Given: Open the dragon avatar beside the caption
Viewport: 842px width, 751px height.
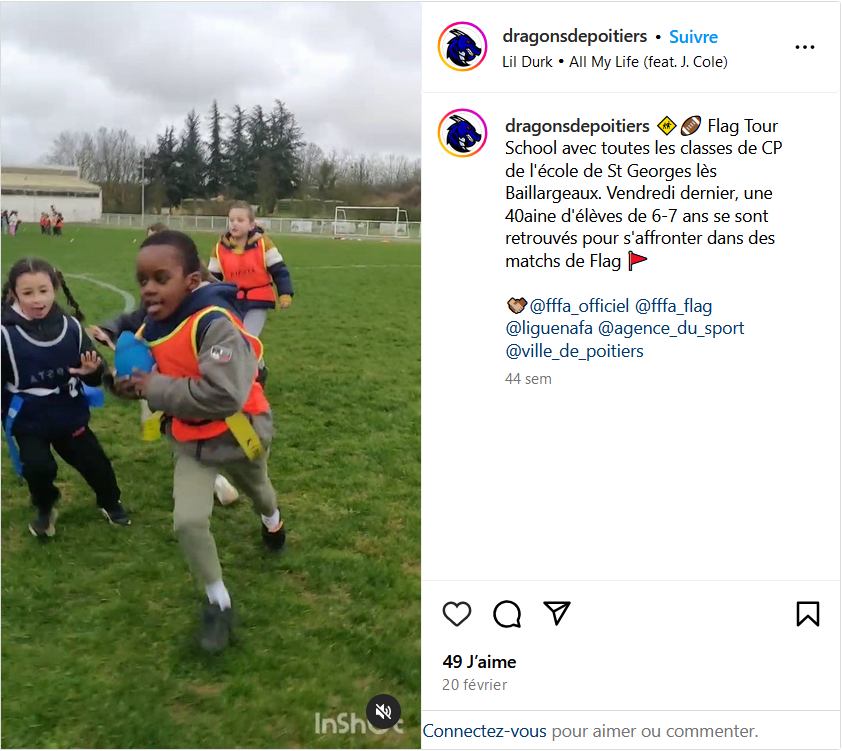Looking at the screenshot, I should tap(462, 133).
